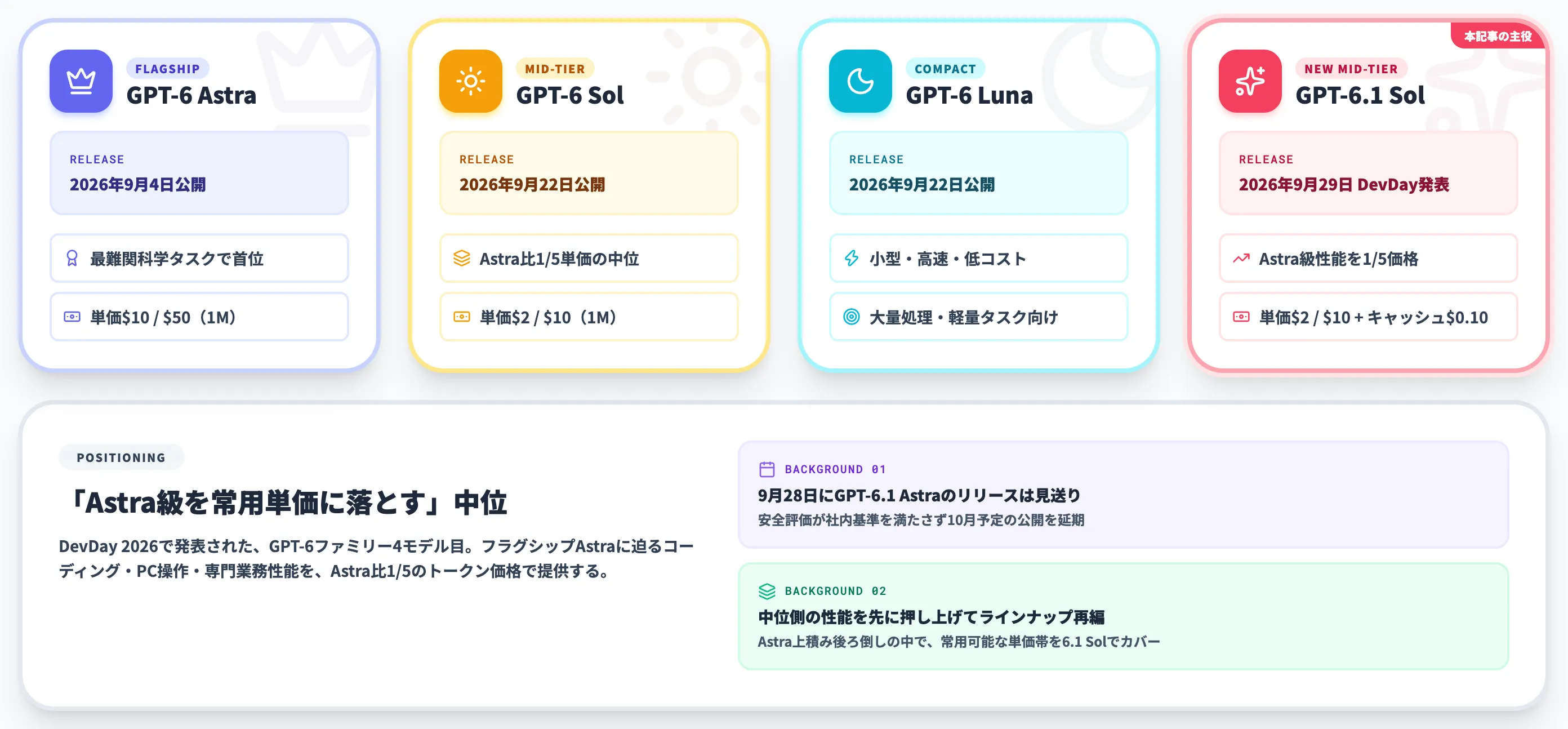This screenshot has height=729, width=1568.
Task: Click the 単価$10 / $50（1M）price text
Action: coord(163,317)
